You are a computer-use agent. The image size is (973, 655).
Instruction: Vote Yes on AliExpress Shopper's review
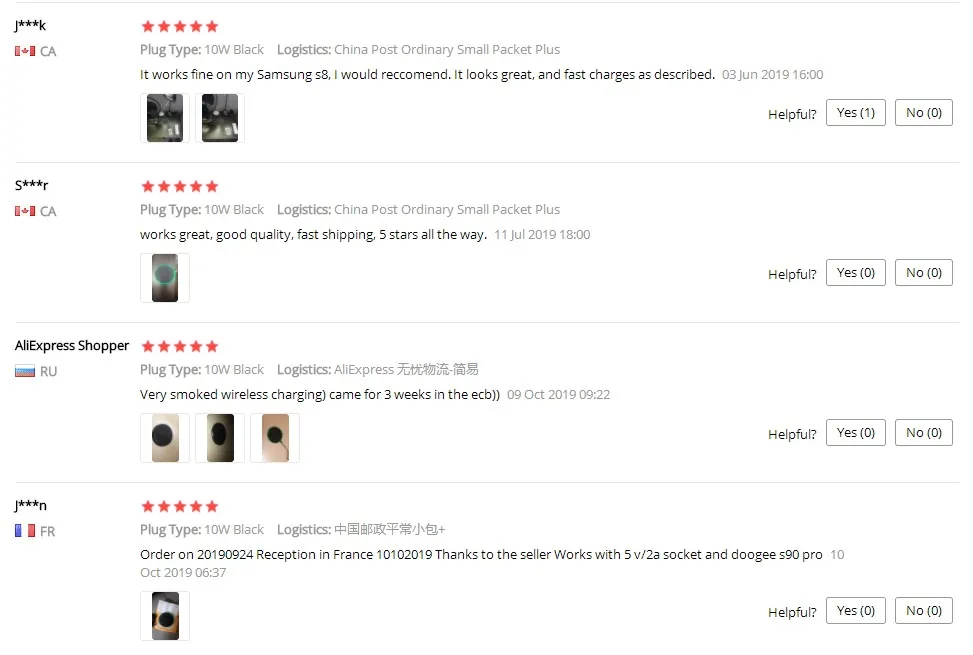pos(856,433)
